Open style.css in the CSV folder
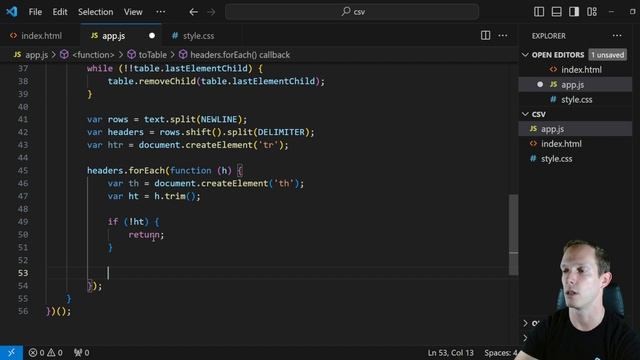640x360 pixels. [556, 159]
